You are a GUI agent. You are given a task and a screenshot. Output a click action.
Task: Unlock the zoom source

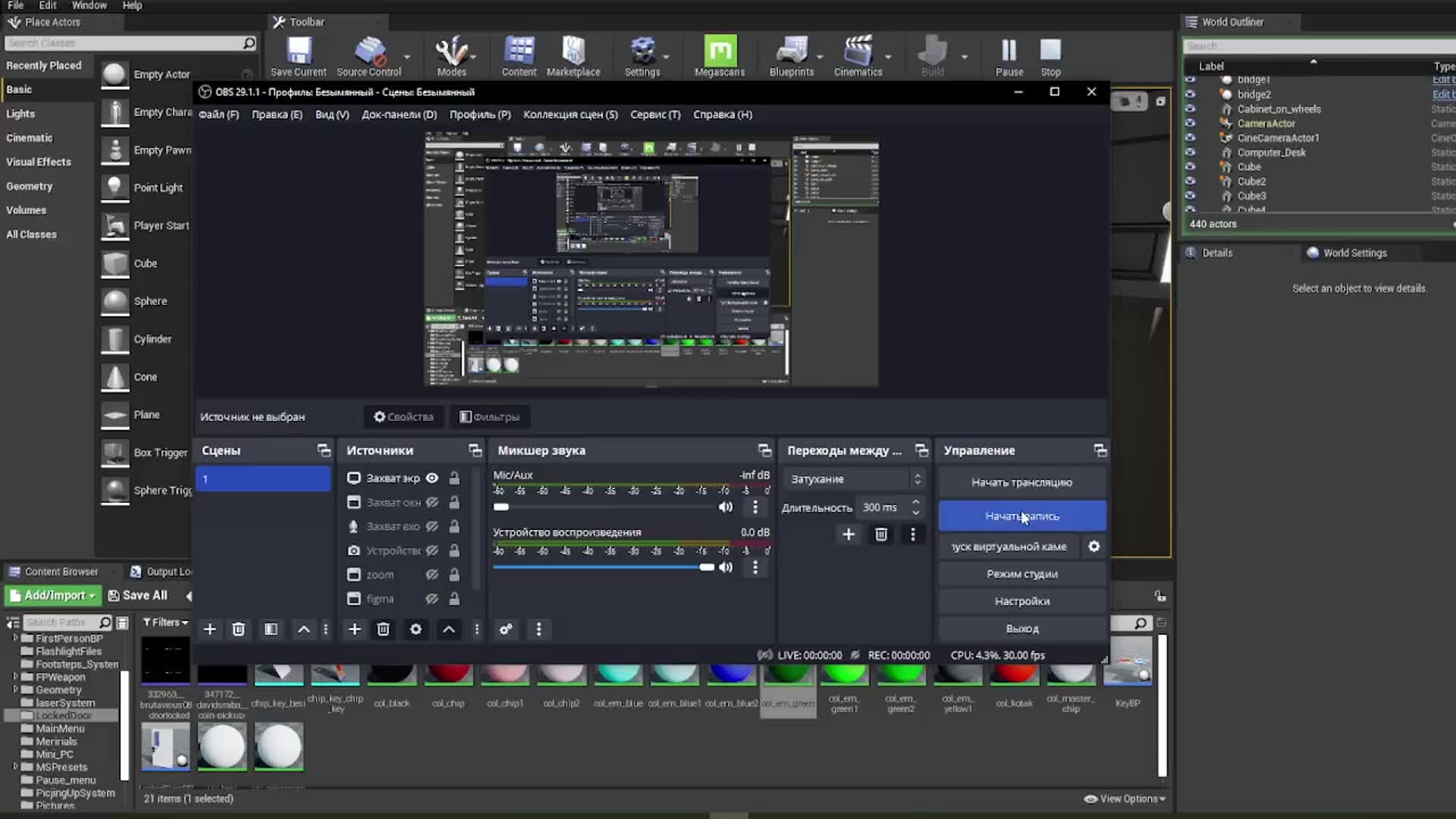454,575
